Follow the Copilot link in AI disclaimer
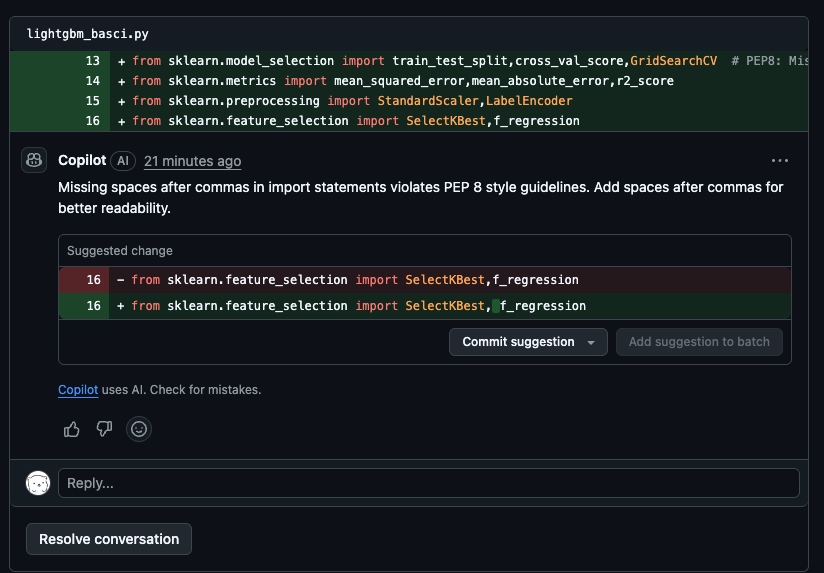824x573 pixels. click(x=78, y=390)
